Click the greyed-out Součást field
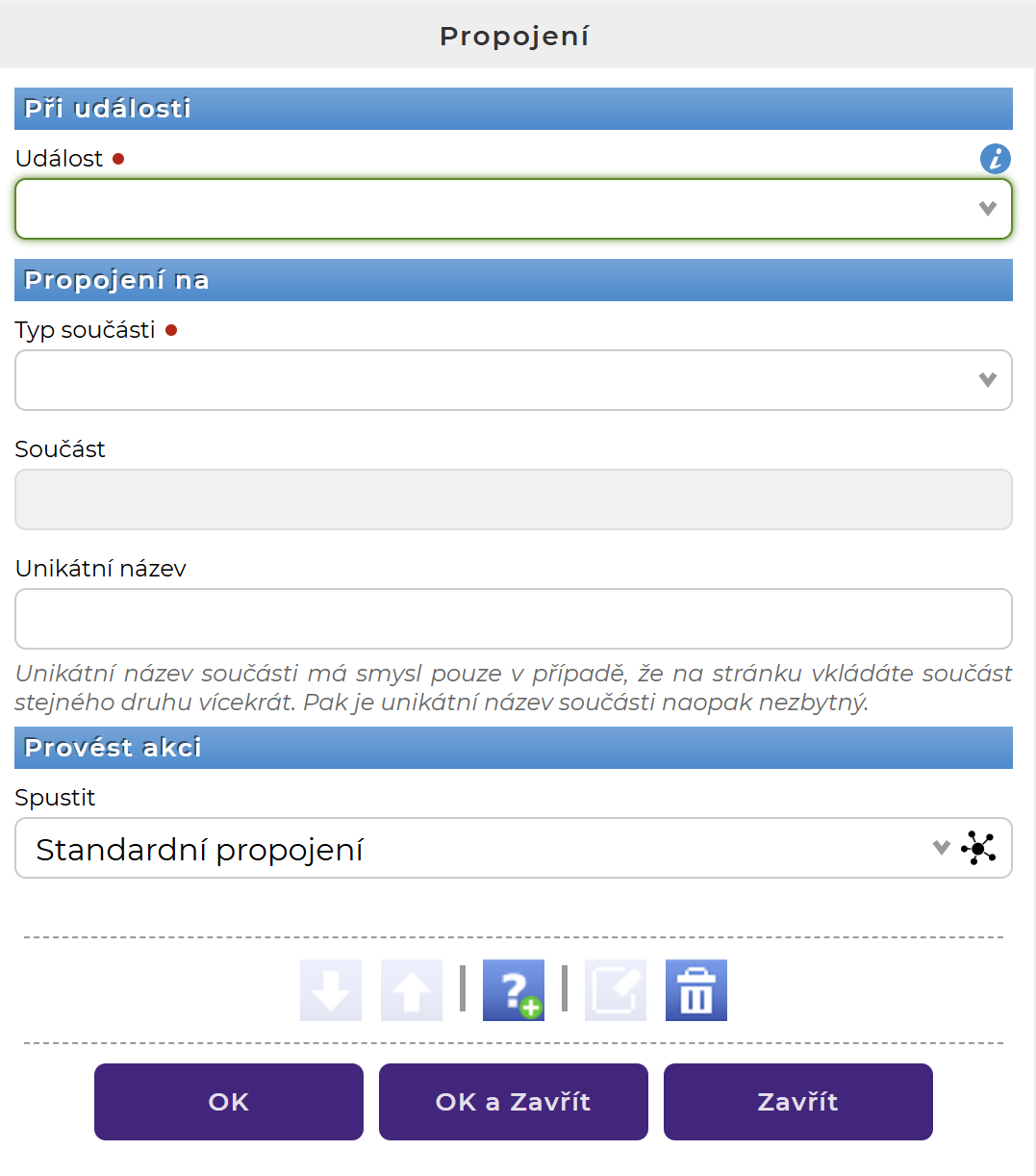Image resolution: width=1036 pixels, height=1176 pixels. click(513, 499)
